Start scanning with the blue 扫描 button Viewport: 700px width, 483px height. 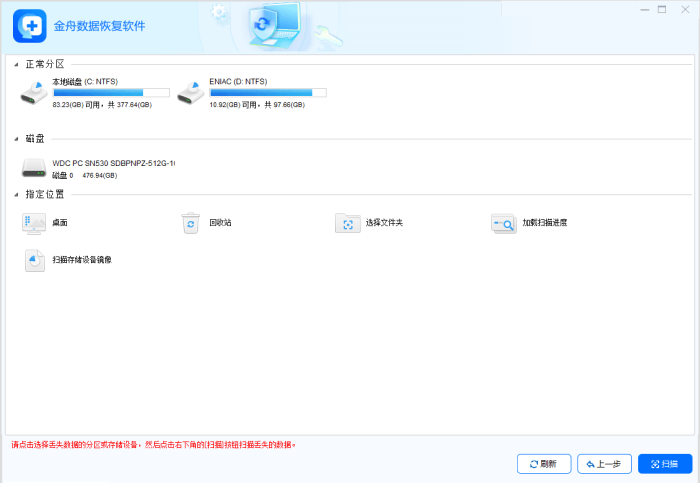click(x=664, y=464)
